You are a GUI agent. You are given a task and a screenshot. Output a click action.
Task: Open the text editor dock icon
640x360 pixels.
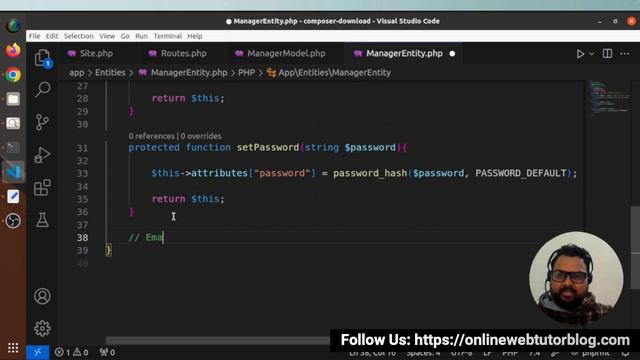click(x=13, y=196)
